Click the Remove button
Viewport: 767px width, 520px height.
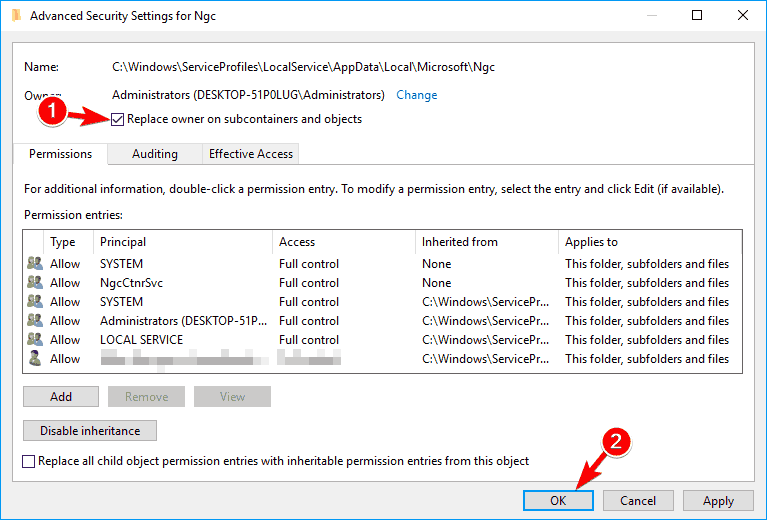click(x=146, y=396)
